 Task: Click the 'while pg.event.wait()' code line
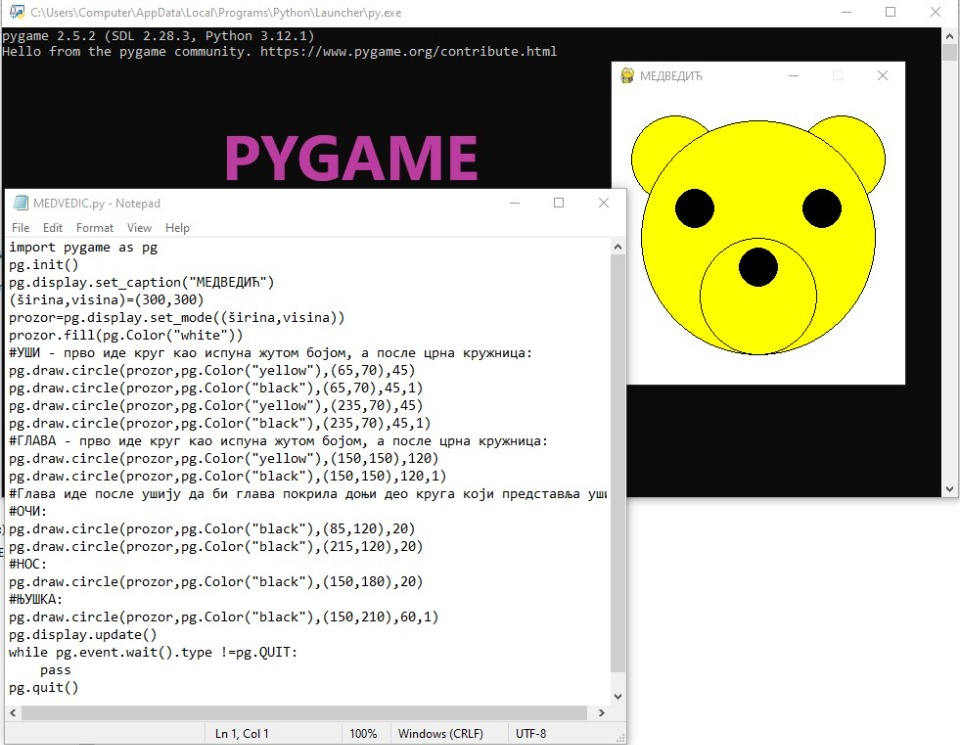tap(153, 653)
